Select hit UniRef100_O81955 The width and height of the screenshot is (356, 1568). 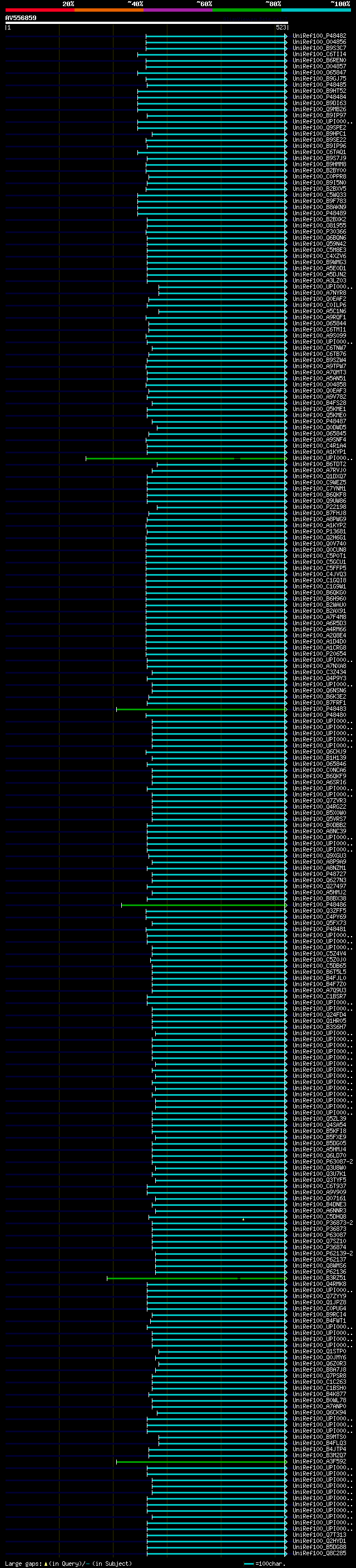coord(319,225)
